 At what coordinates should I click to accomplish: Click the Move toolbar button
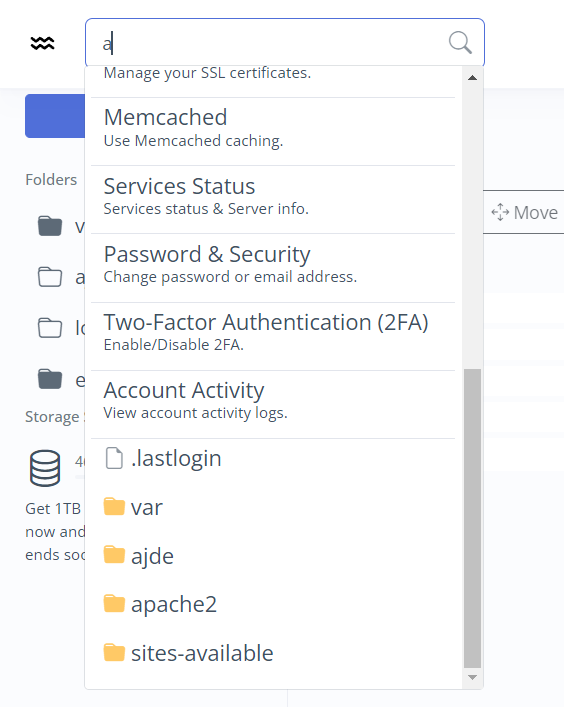525,212
